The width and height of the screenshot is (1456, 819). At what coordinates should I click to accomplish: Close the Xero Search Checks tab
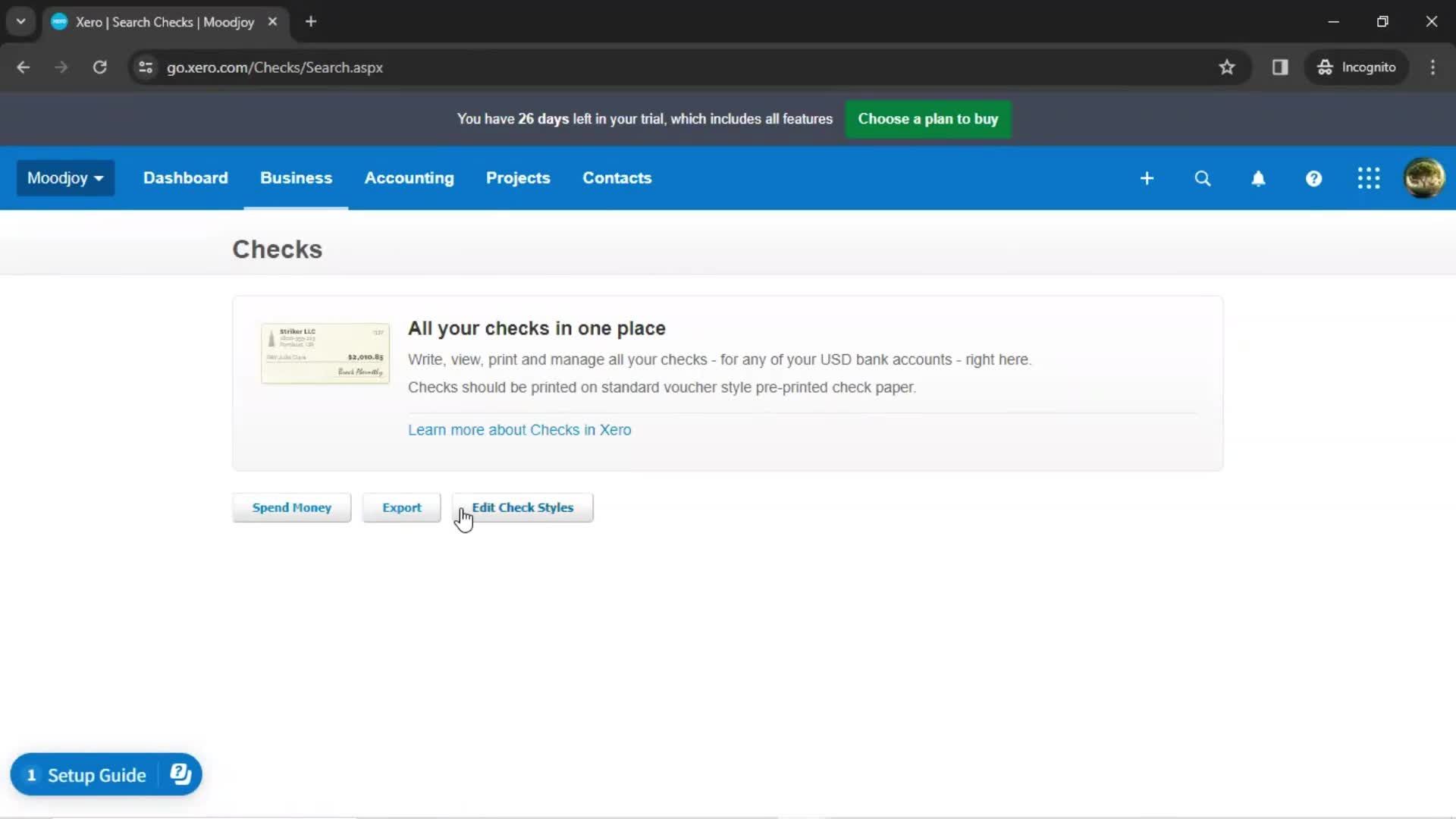272,22
